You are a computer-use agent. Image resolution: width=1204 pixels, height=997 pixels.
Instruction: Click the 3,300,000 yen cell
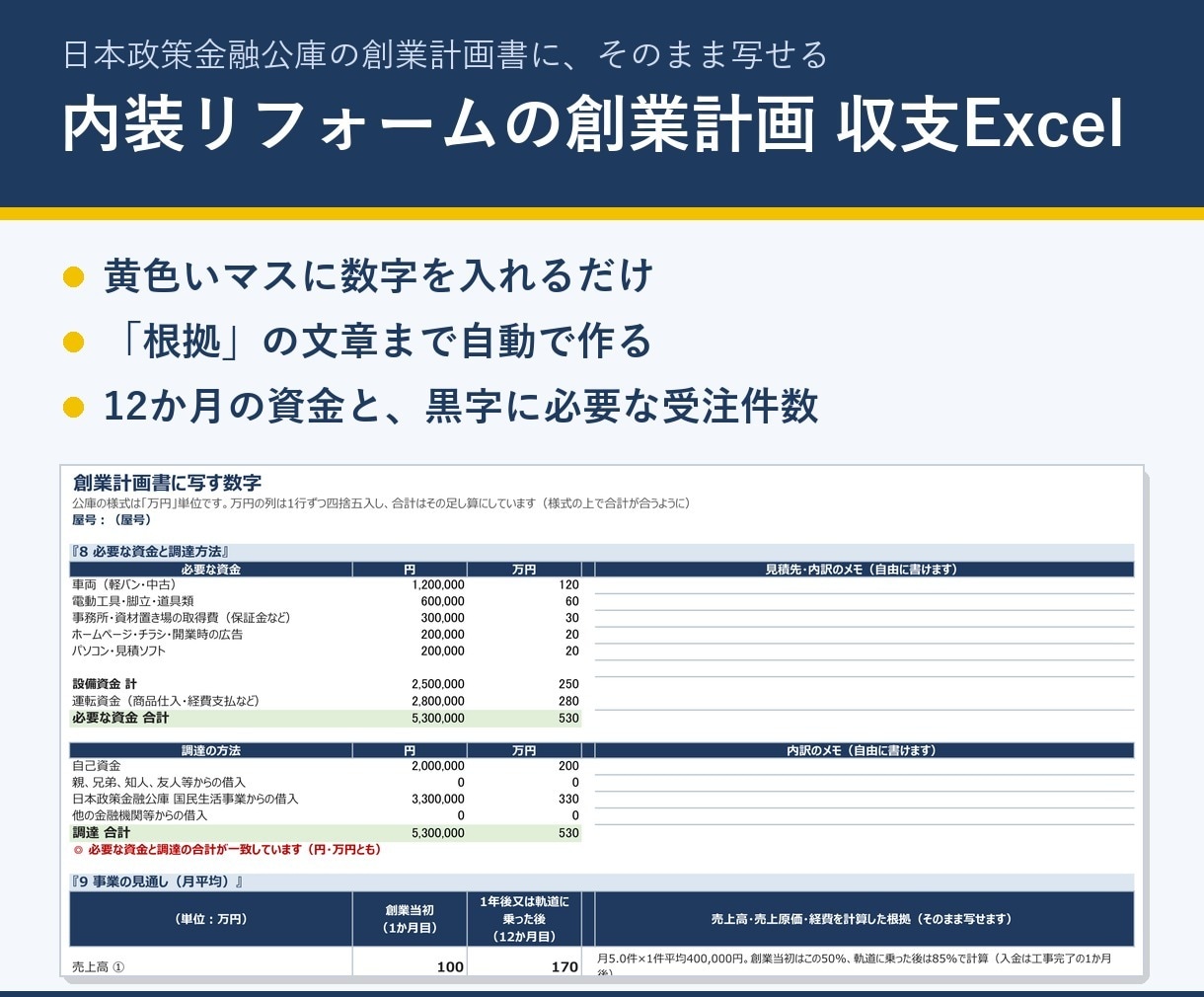(438, 800)
